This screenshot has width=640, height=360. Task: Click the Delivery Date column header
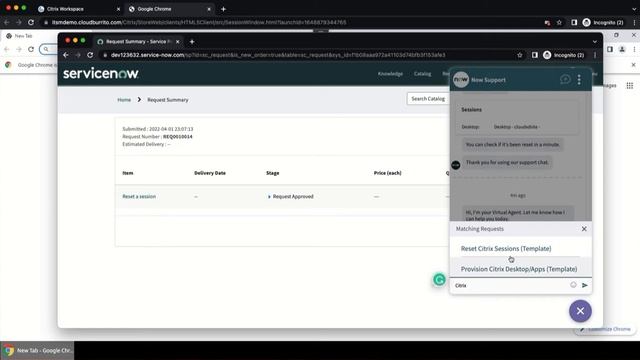210,173
